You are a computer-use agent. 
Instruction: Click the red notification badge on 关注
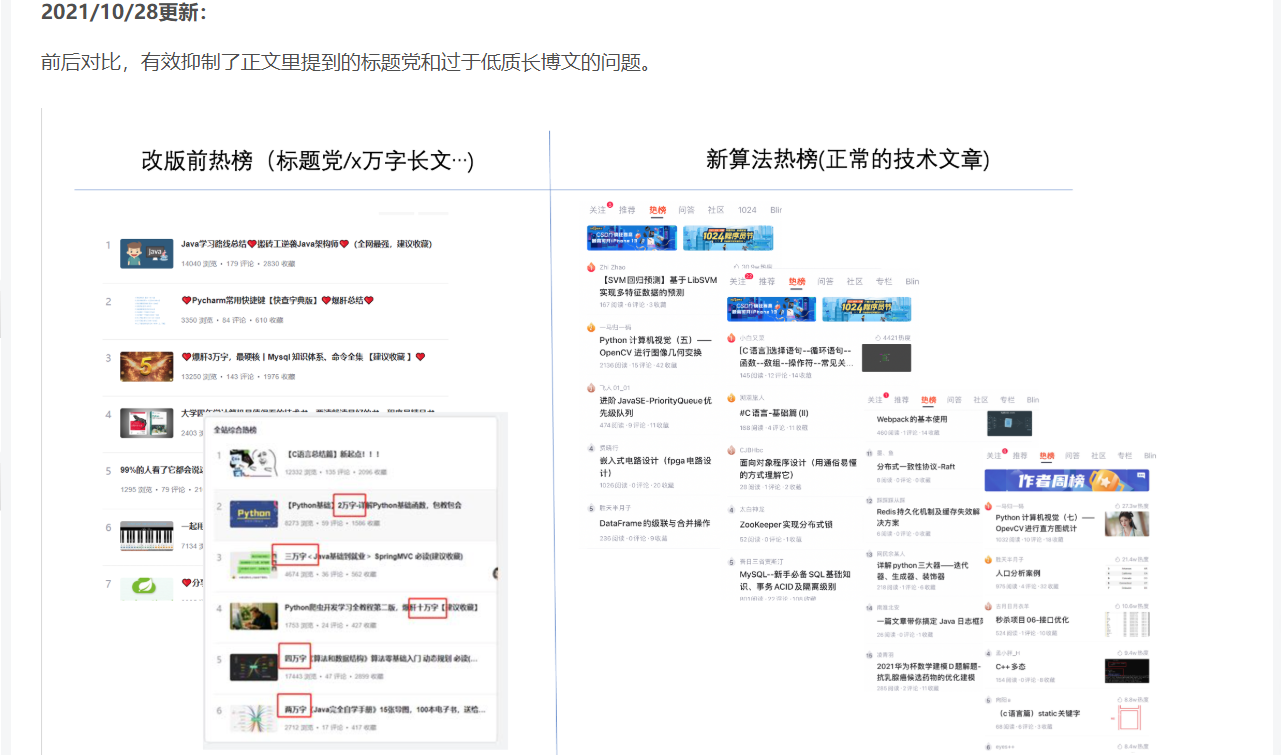pyautogui.click(x=609, y=203)
